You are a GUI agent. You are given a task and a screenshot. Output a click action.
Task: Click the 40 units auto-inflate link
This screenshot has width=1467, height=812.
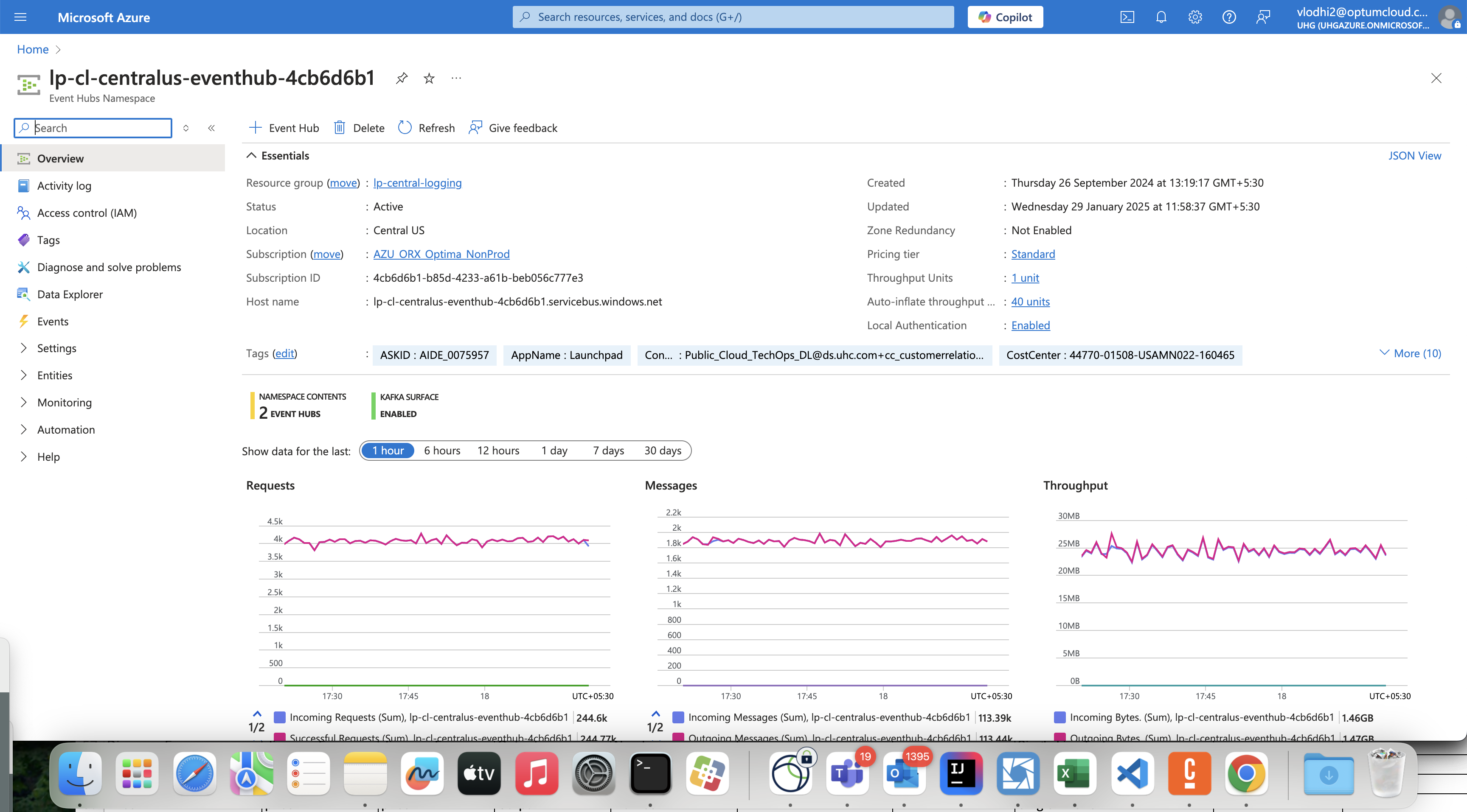(1030, 302)
